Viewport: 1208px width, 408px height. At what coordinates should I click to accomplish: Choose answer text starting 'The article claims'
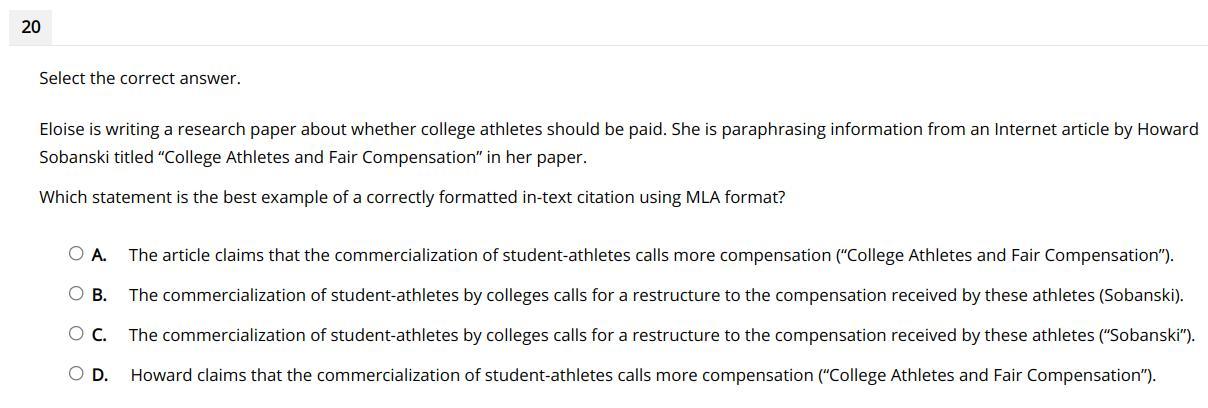651,255
